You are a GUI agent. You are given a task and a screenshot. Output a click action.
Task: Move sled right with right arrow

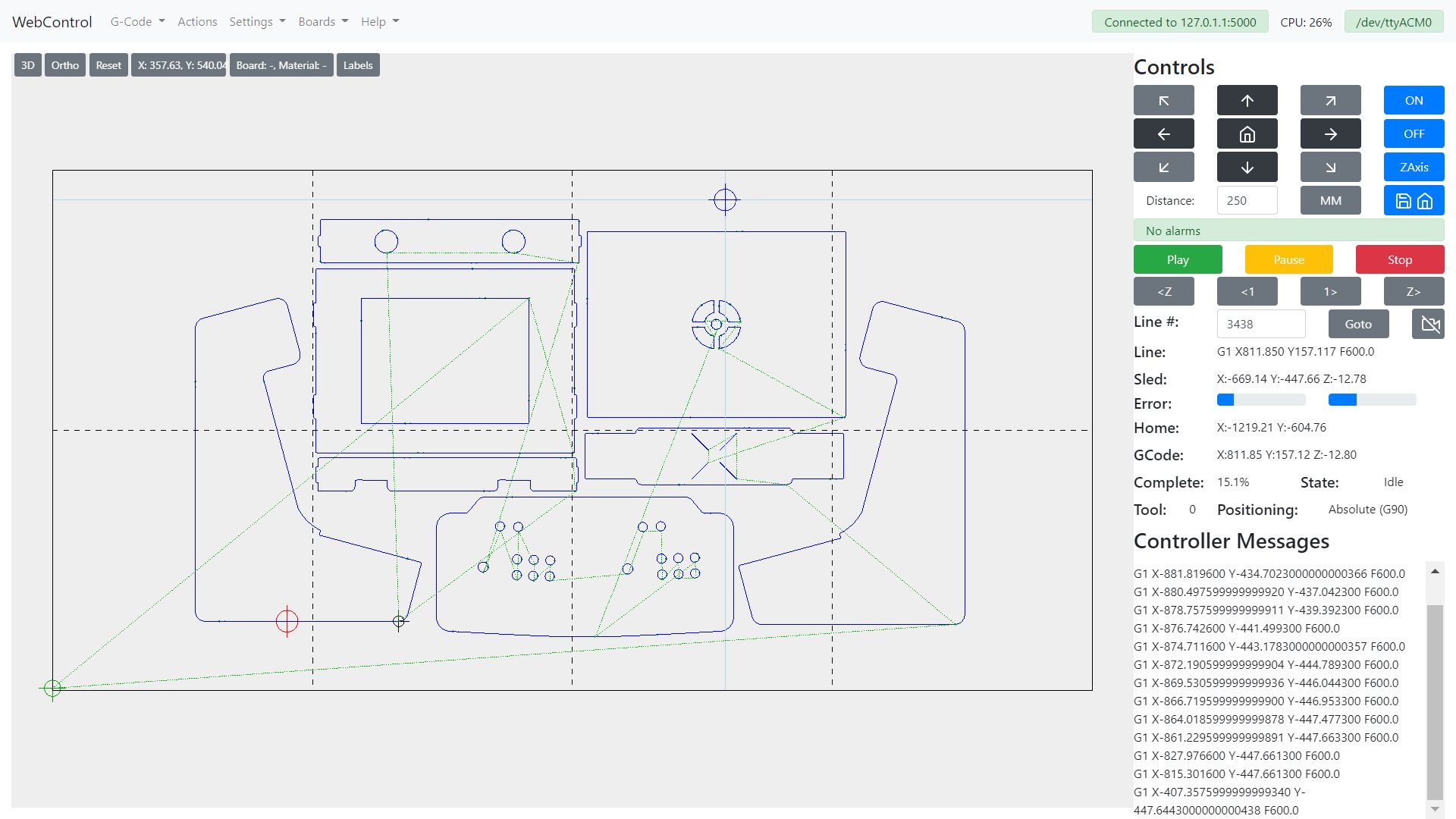1330,134
